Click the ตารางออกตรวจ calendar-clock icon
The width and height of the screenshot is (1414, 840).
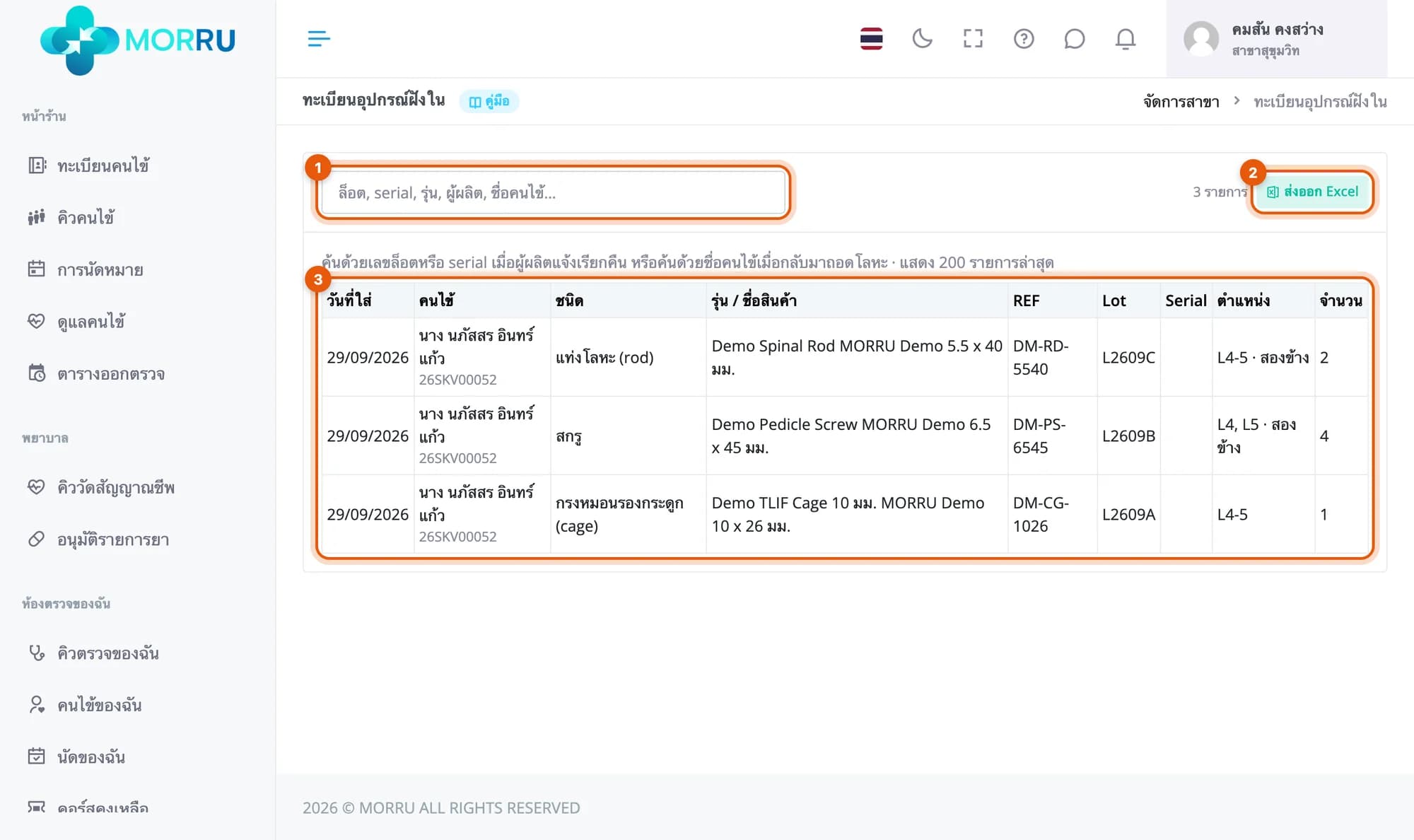(x=36, y=373)
